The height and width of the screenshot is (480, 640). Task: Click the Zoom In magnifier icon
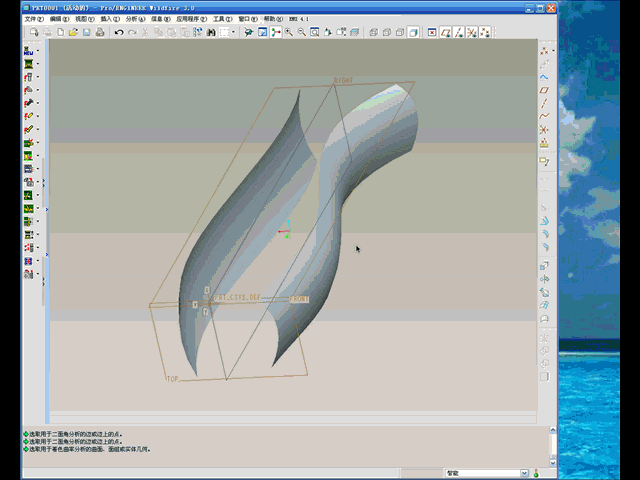click(288, 33)
